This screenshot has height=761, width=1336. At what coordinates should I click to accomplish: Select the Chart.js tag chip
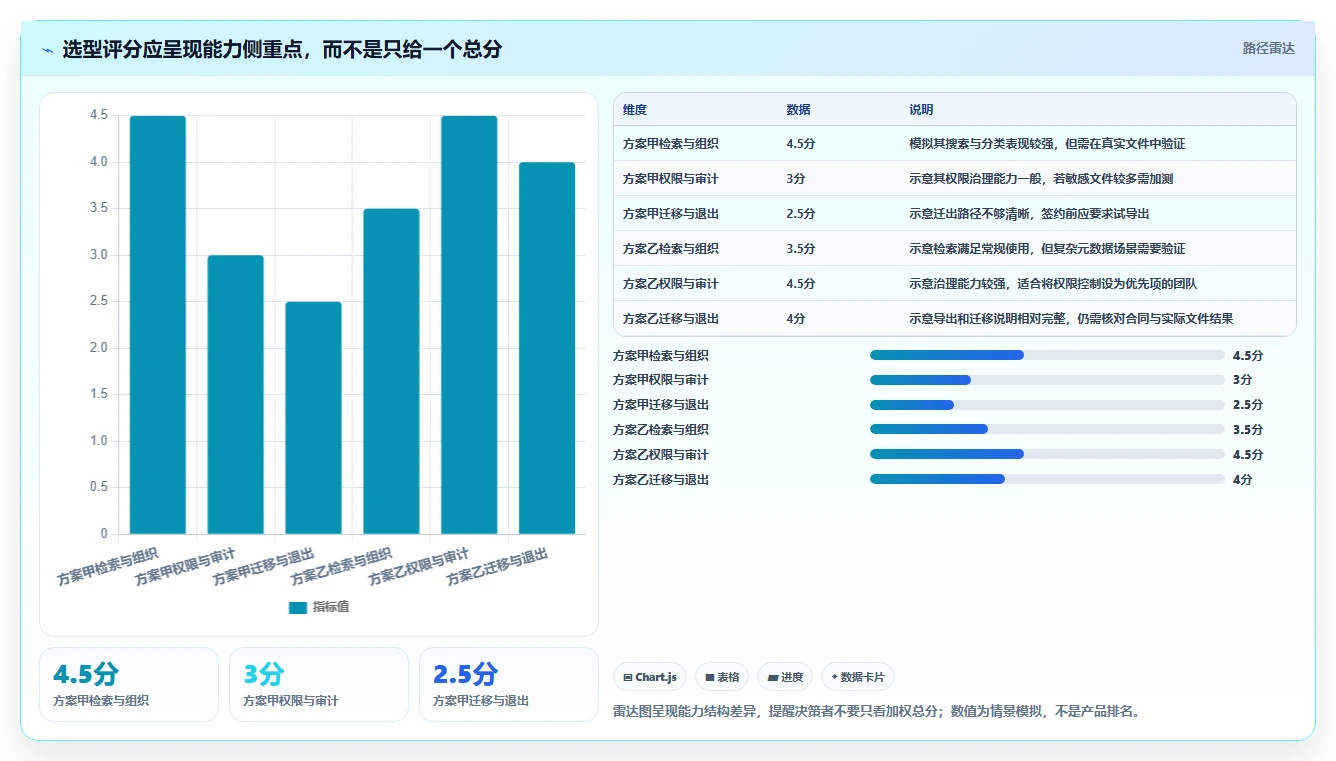(650, 677)
